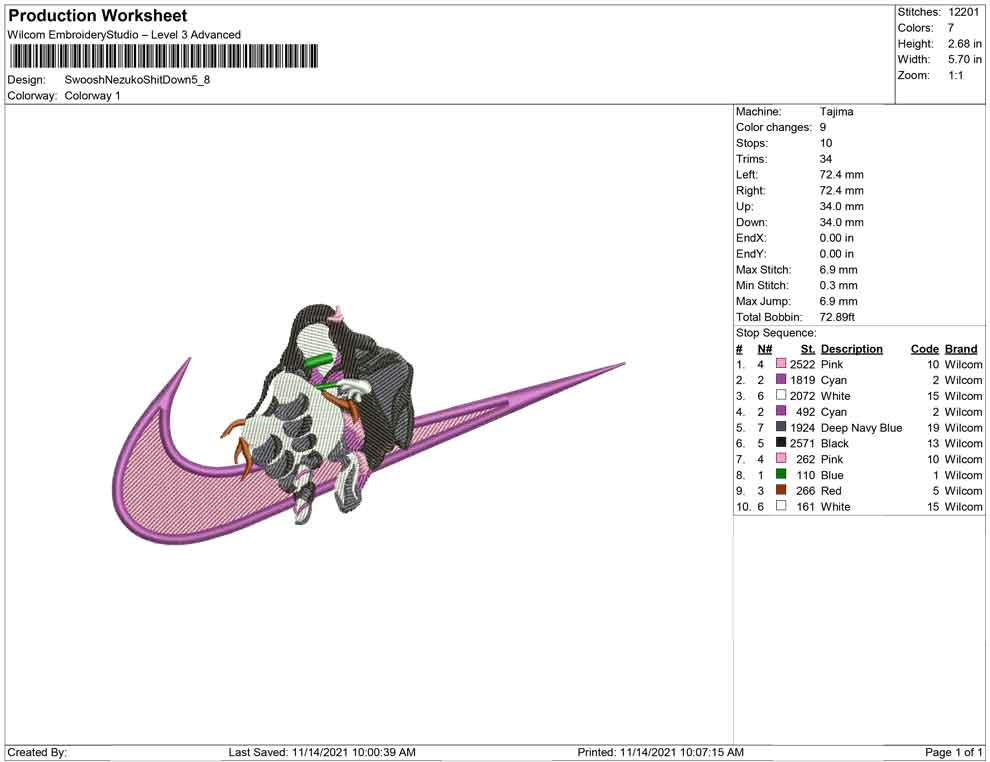Click the Trims value '34'
990x762 pixels.
click(x=826, y=159)
